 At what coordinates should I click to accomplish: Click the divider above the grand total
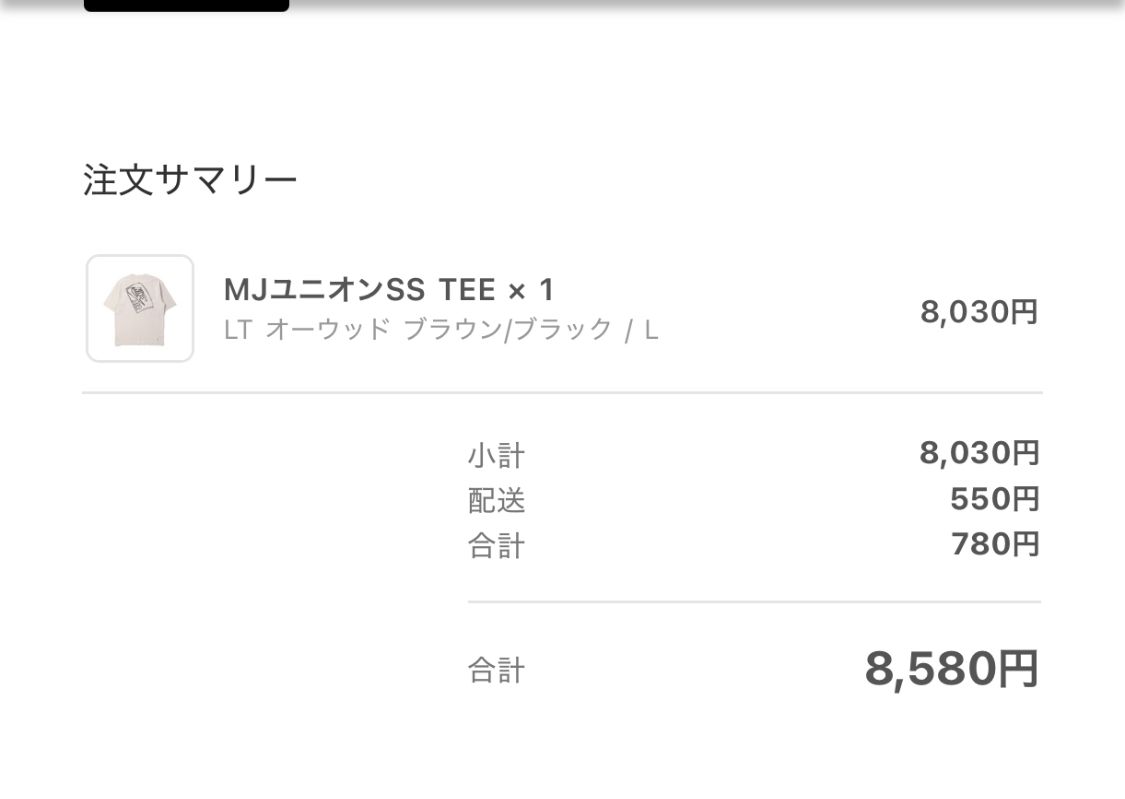750,602
